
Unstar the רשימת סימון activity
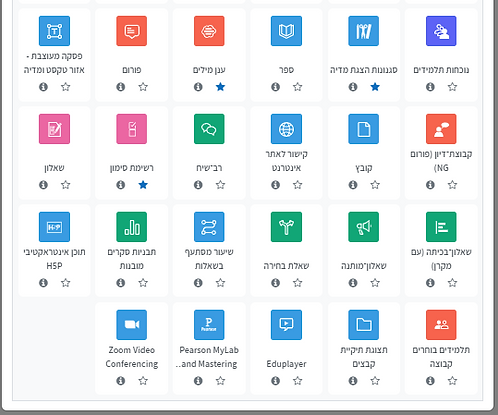point(143,185)
